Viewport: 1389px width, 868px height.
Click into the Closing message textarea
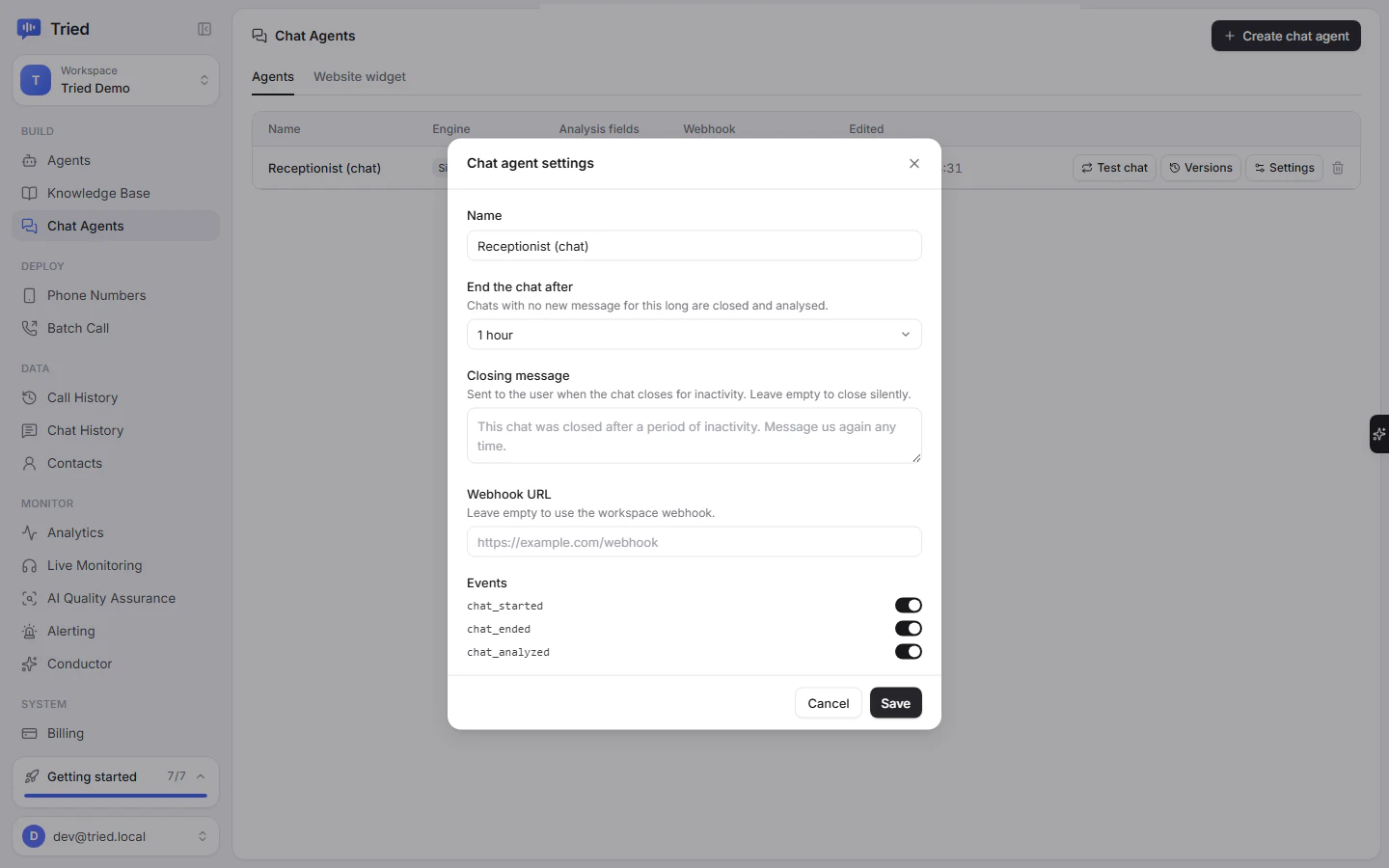[x=694, y=436]
